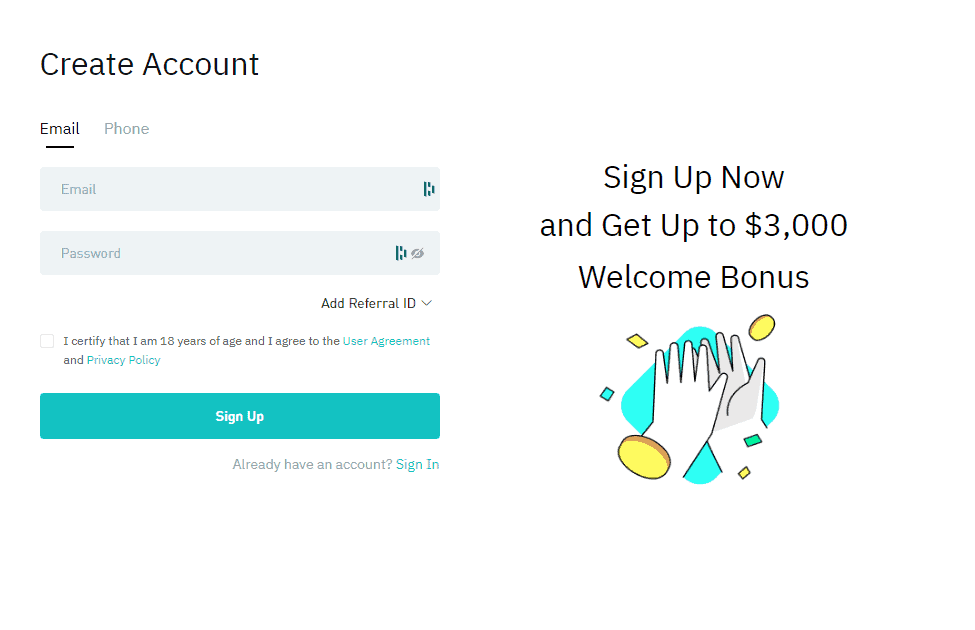This screenshot has height=630, width=975.
Task: Click the chevron next to Add Referral ID
Action: click(427, 303)
